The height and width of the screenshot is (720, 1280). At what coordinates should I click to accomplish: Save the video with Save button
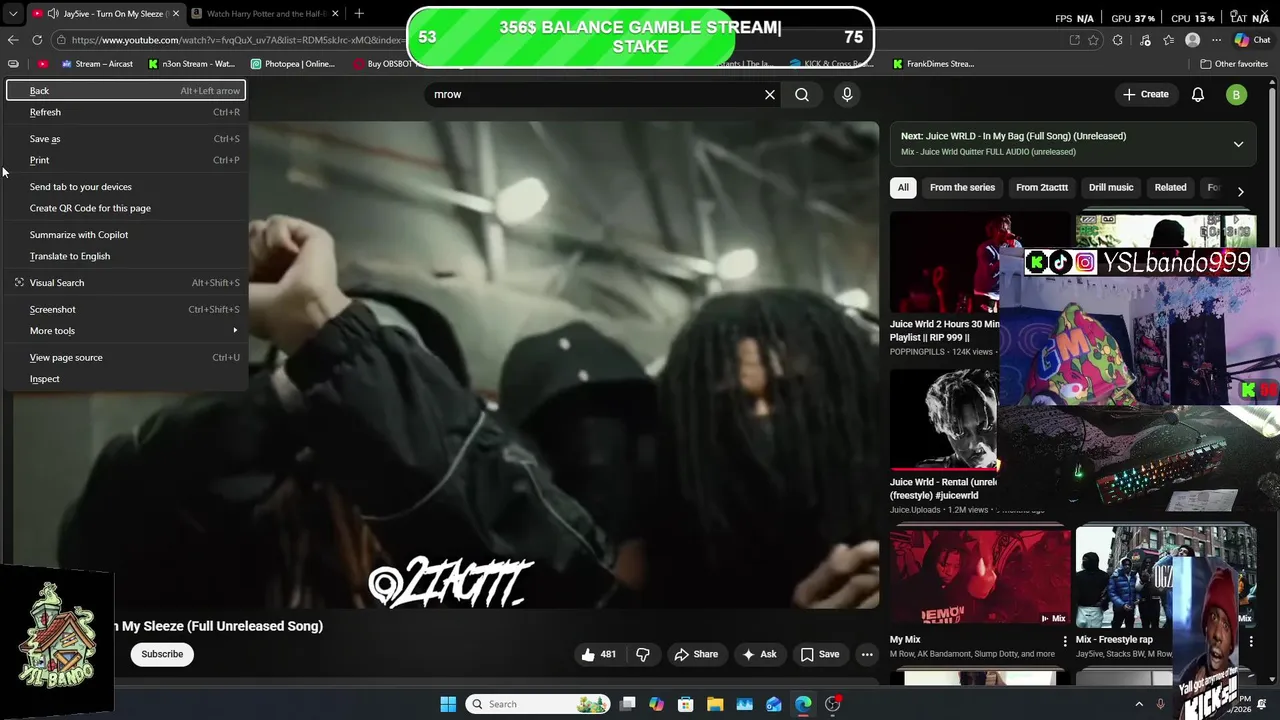click(x=820, y=654)
